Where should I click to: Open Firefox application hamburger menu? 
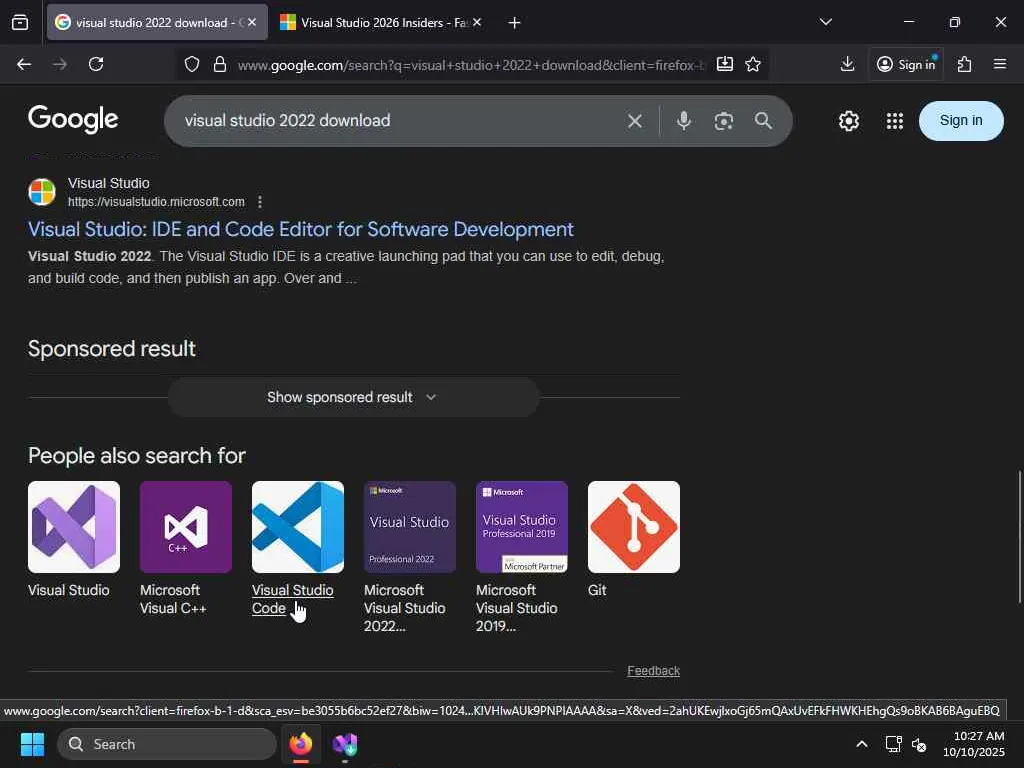click(1000, 64)
